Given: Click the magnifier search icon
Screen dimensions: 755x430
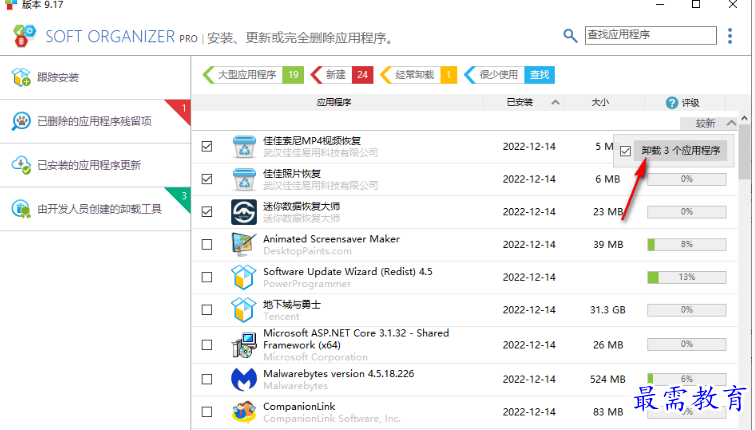Looking at the screenshot, I should click(x=570, y=36).
